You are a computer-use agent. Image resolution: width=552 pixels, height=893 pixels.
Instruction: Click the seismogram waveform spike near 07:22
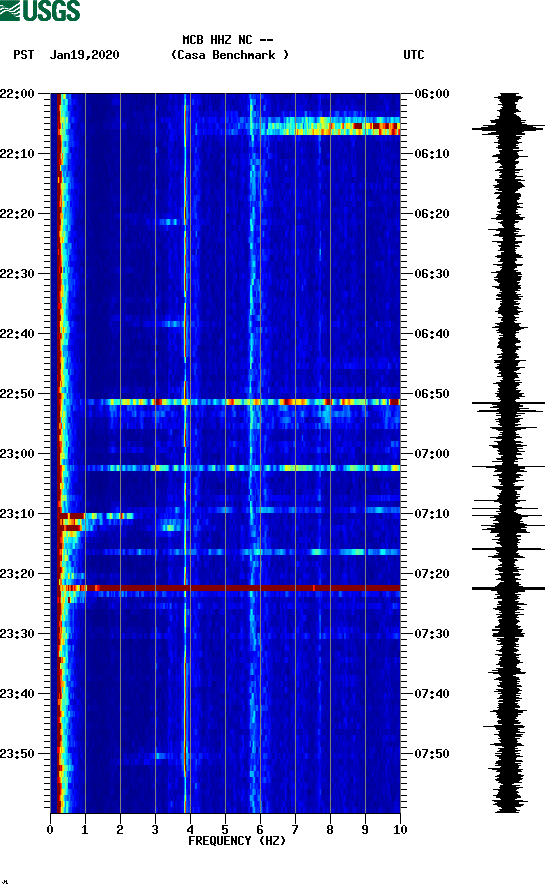pos(508,588)
